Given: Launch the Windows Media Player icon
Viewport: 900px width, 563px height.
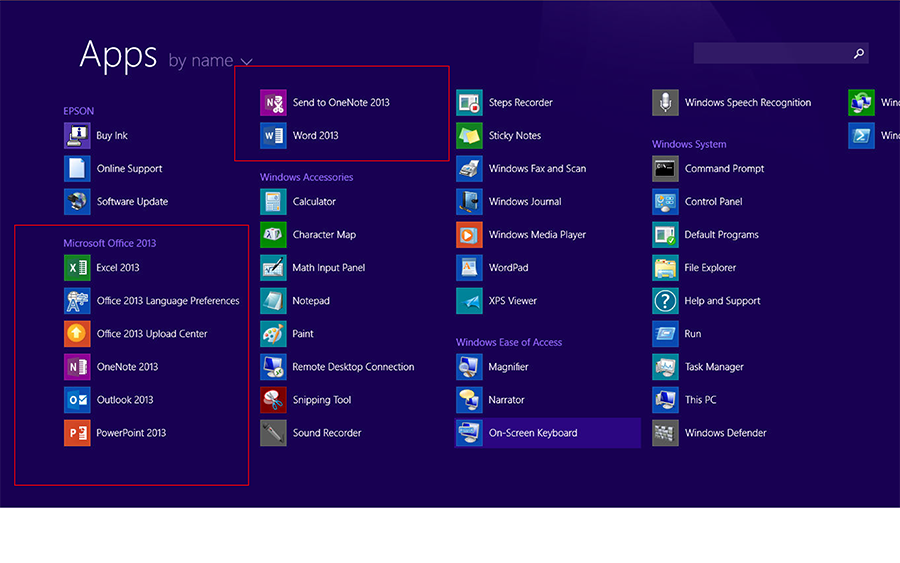Looking at the screenshot, I should (470, 235).
